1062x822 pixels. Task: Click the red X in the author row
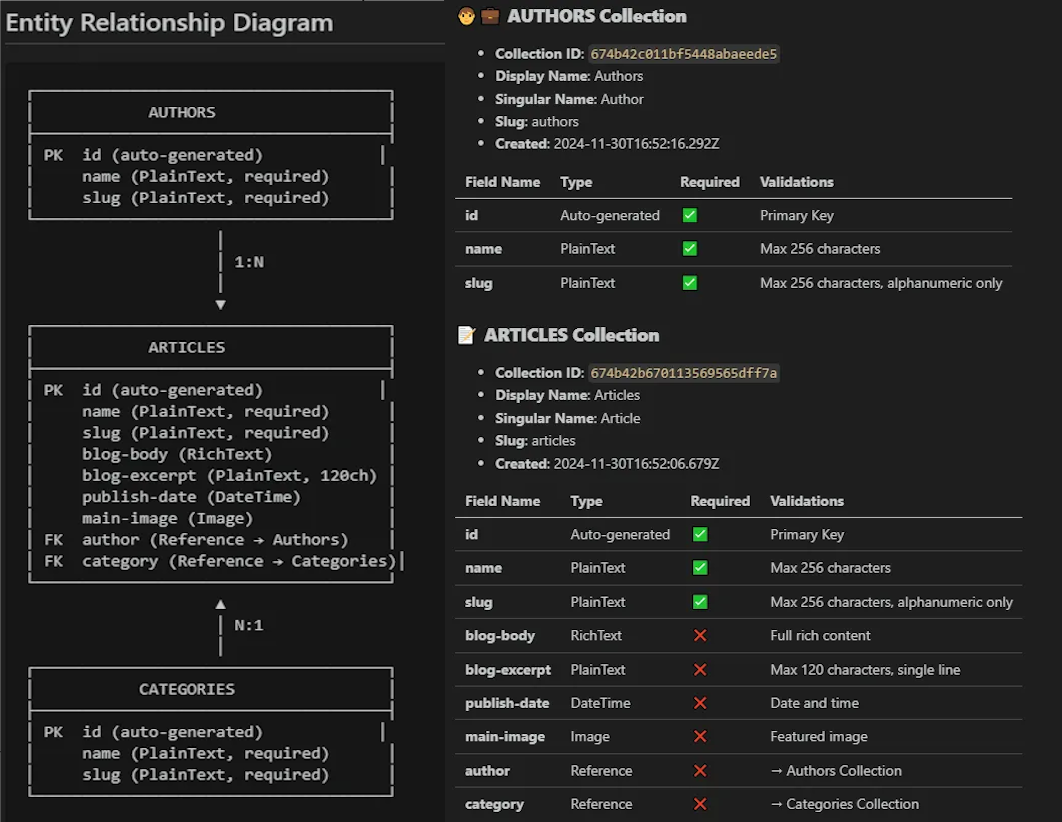700,771
